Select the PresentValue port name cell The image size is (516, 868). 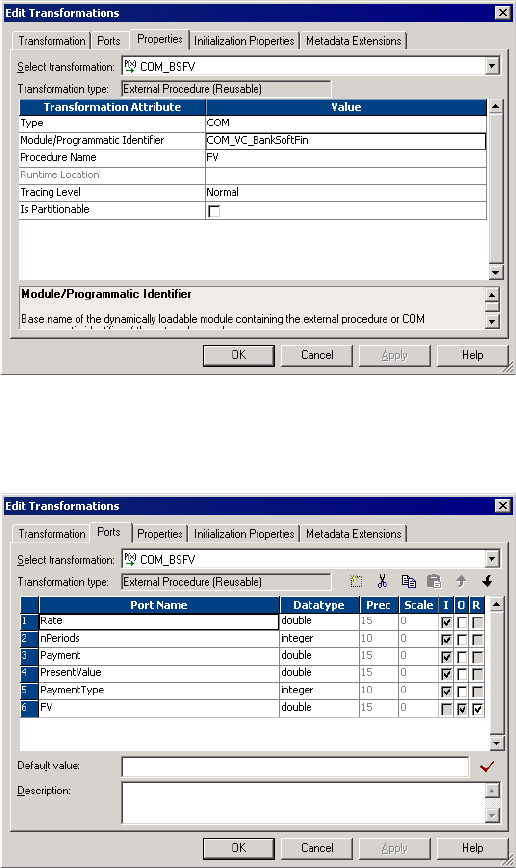[x=159, y=673]
